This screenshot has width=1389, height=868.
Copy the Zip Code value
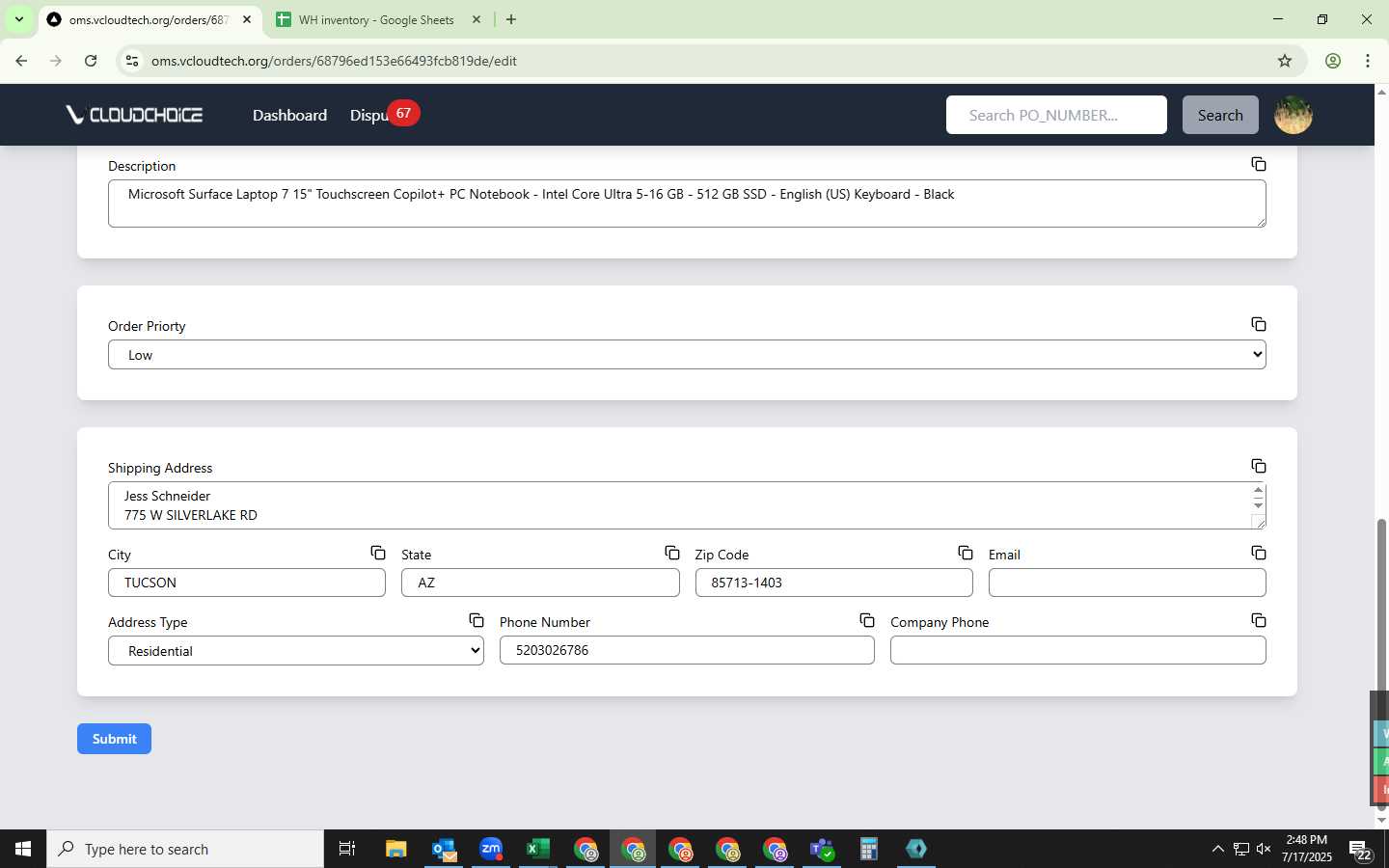(966, 554)
